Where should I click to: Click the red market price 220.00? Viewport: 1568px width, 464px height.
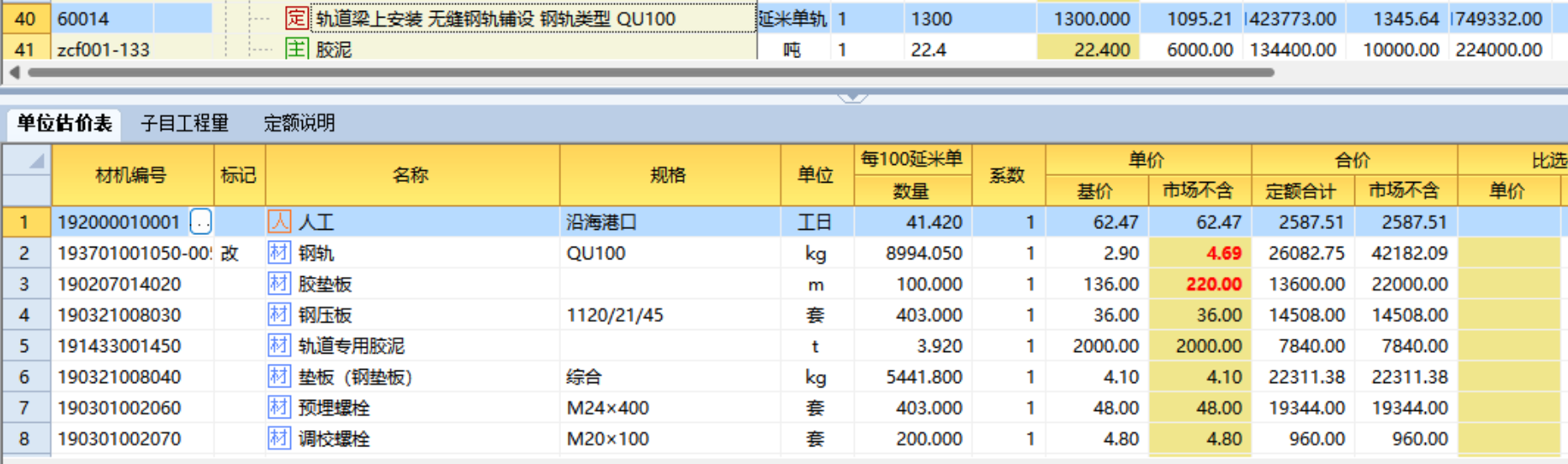point(1200,284)
